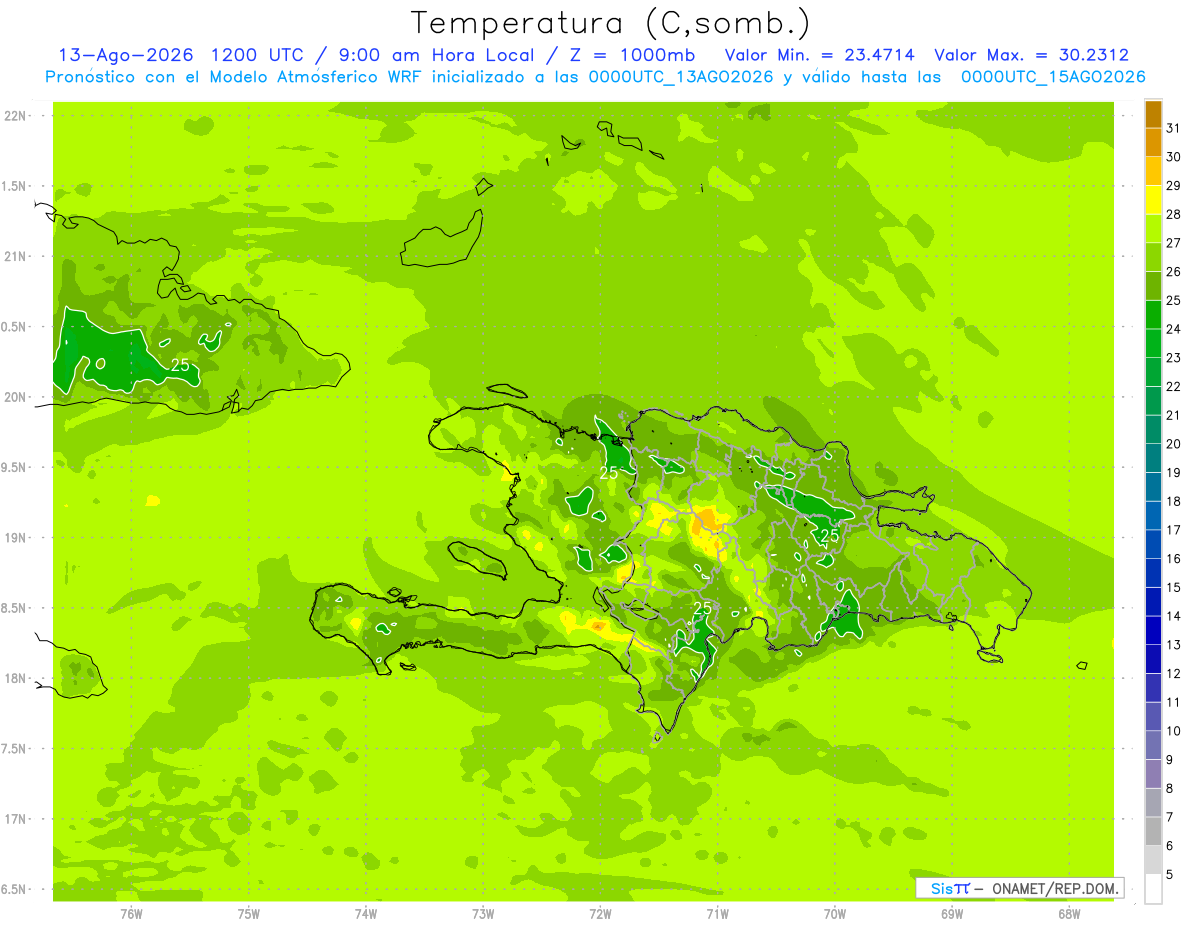This screenshot has width=1200, height=927.
Task: Click 'Valor Min. = 23.4714' readout
Action: coord(819,55)
